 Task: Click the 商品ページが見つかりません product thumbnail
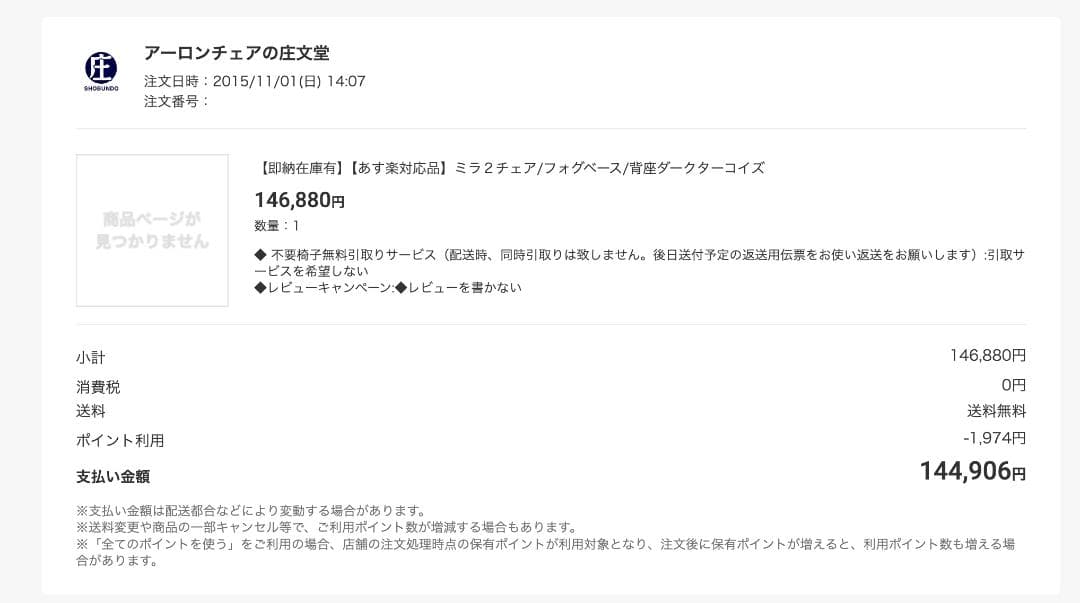152,230
